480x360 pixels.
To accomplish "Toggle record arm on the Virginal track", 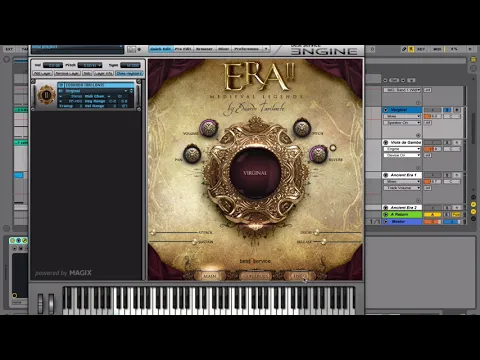I will tap(457, 110).
